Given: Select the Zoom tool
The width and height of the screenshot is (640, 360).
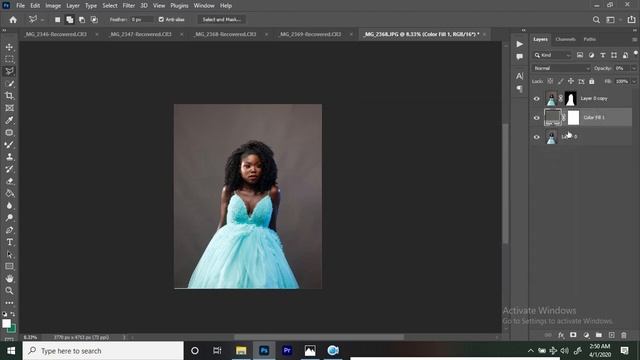Looking at the screenshot, I should (x=9, y=291).
